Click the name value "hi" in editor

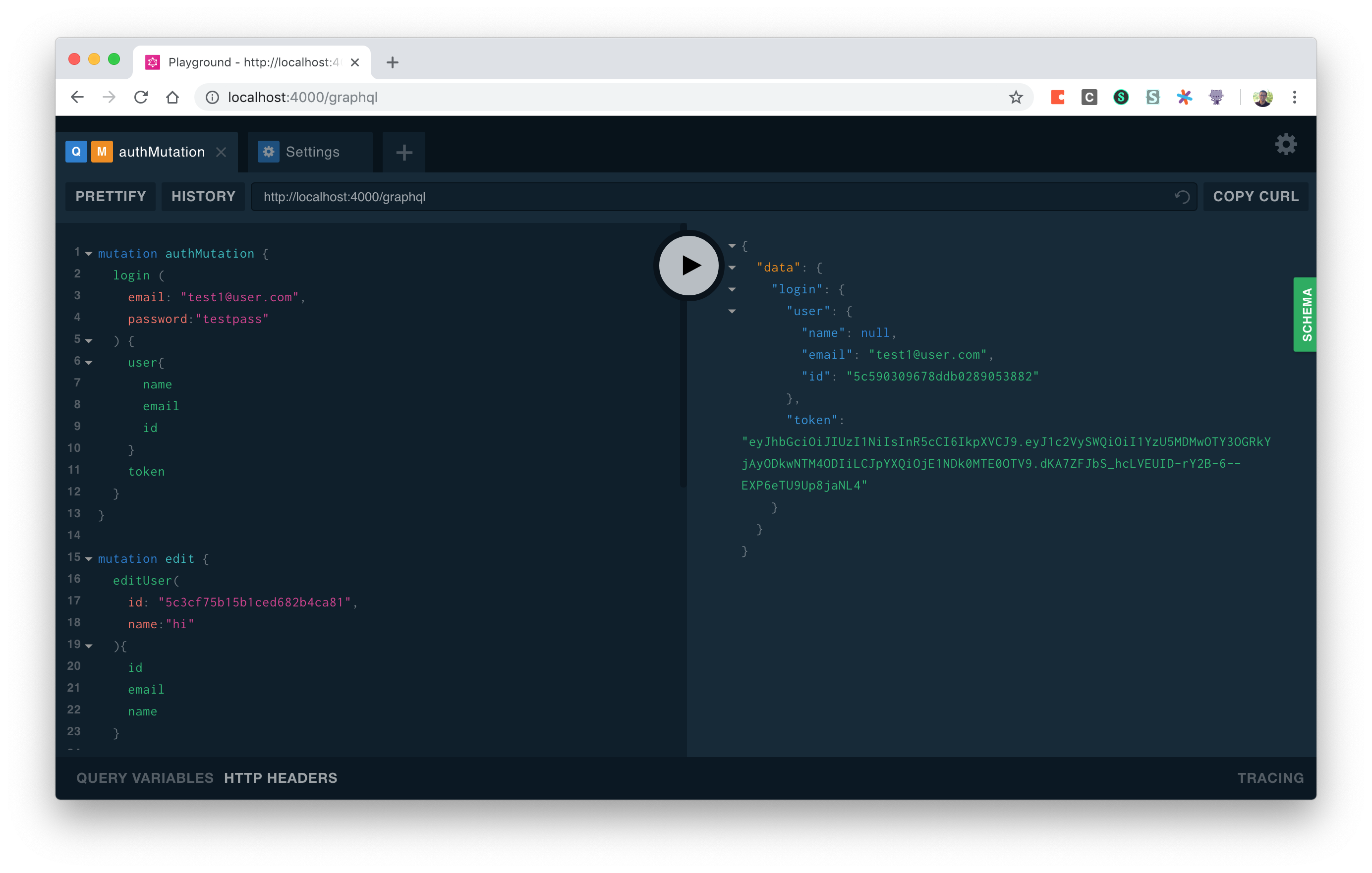(x=180, y=624)
